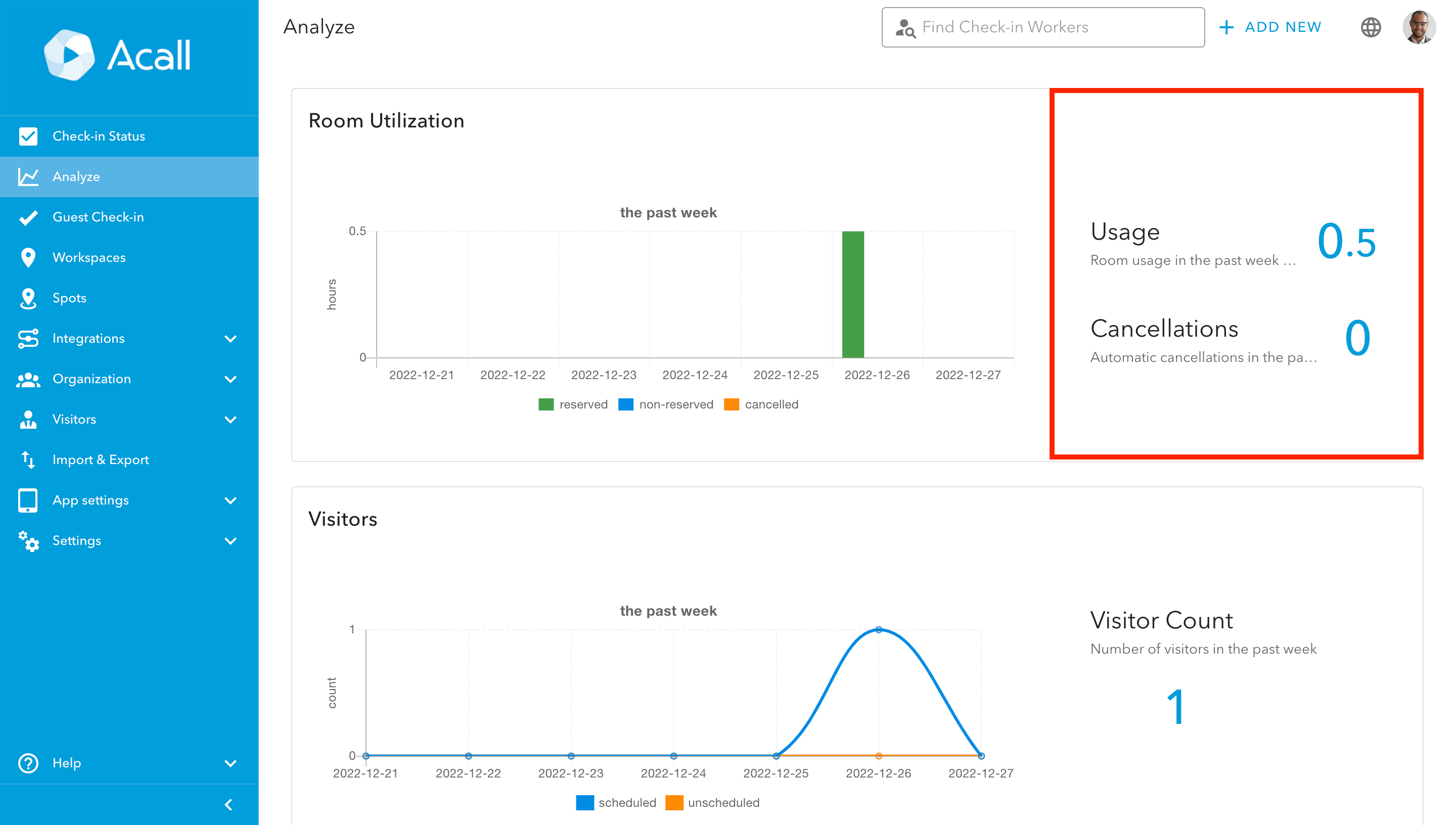1456x825 pixels.
Task: Click the Find Check-in Workers search field
Action: 1042,27
